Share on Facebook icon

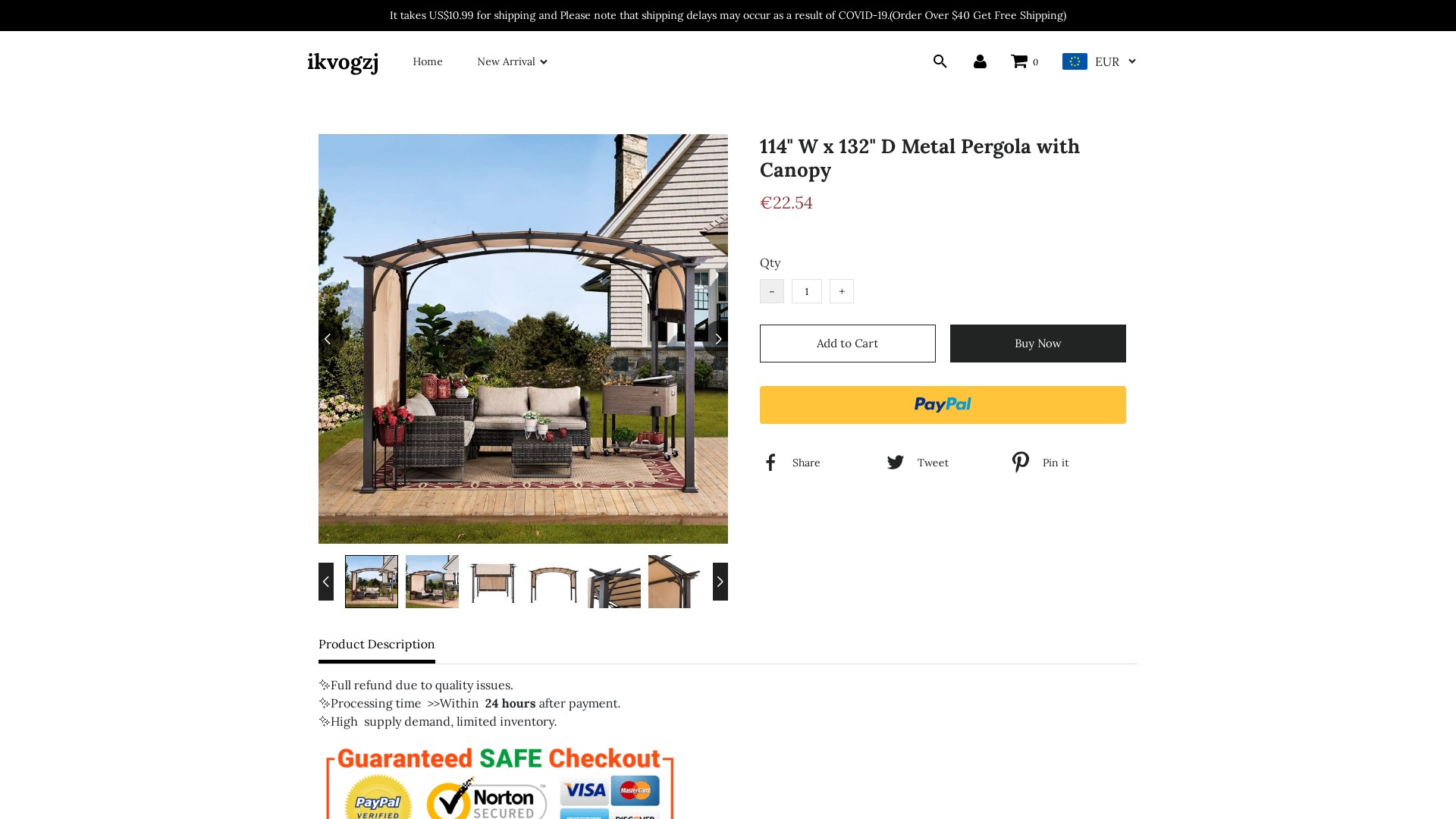(770, 463)
